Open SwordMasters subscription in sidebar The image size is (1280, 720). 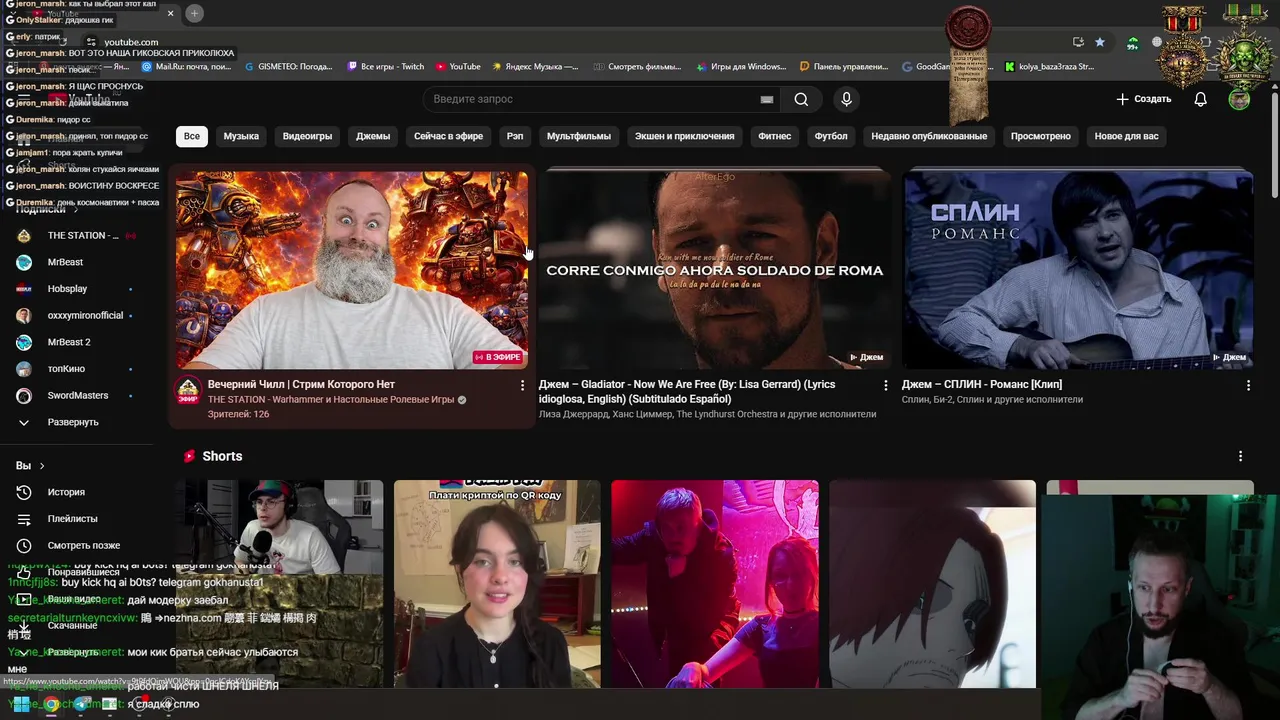click(77, 396)
